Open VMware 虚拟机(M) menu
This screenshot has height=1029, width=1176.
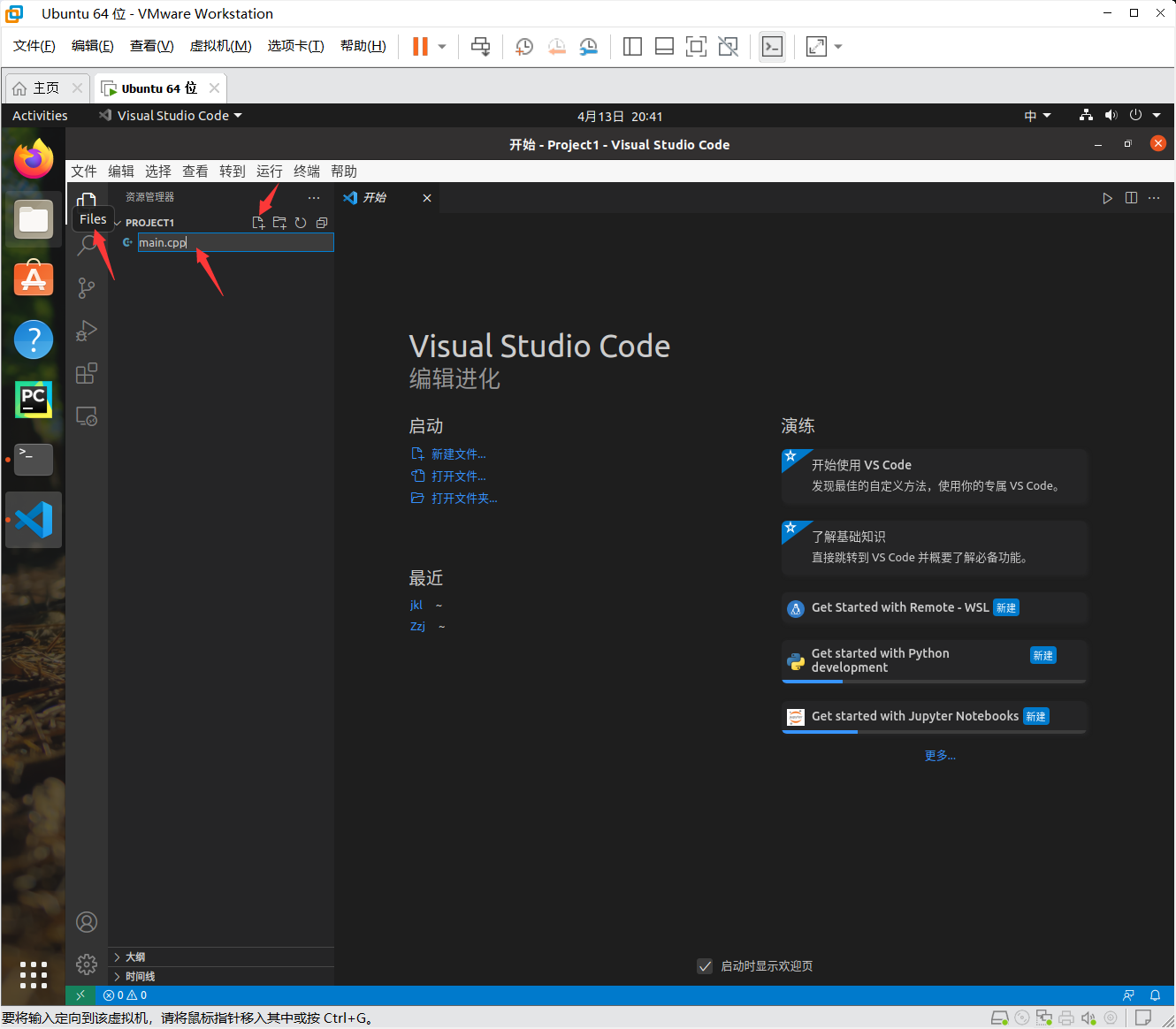[x=221, y=46]
